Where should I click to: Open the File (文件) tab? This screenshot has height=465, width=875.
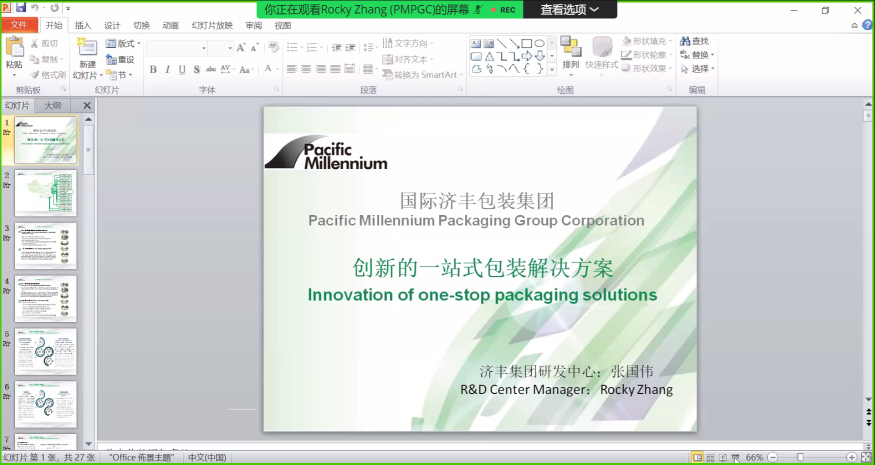pos(19,25)
